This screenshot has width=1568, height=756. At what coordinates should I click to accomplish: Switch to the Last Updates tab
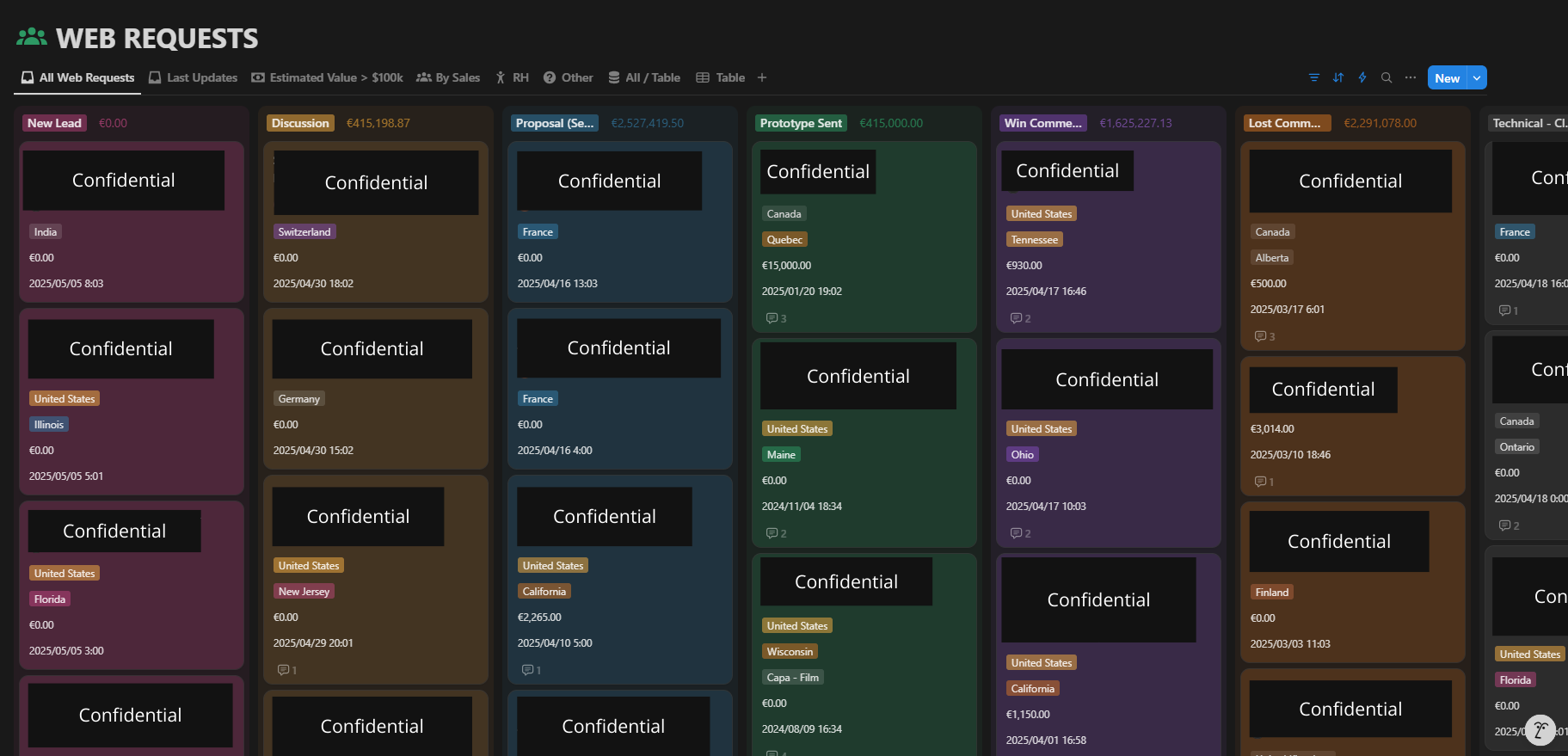[194, 77]
